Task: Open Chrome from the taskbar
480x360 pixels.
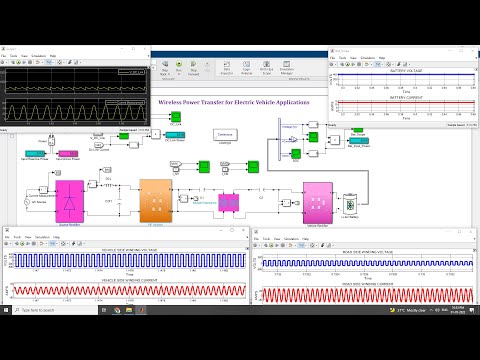Action: tap(117, 310)
